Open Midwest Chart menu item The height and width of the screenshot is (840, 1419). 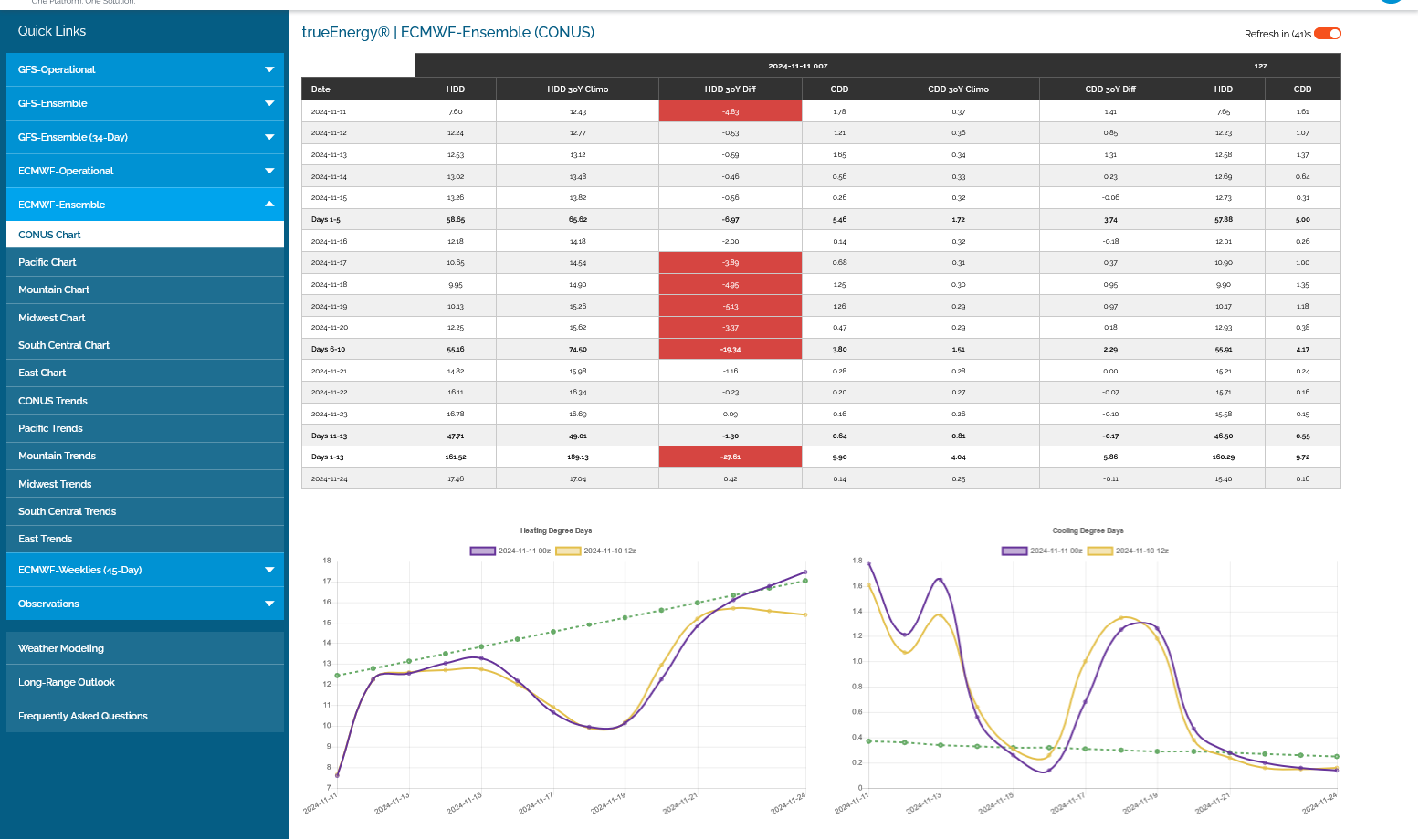pyautogui.click(x=145, y=318)
